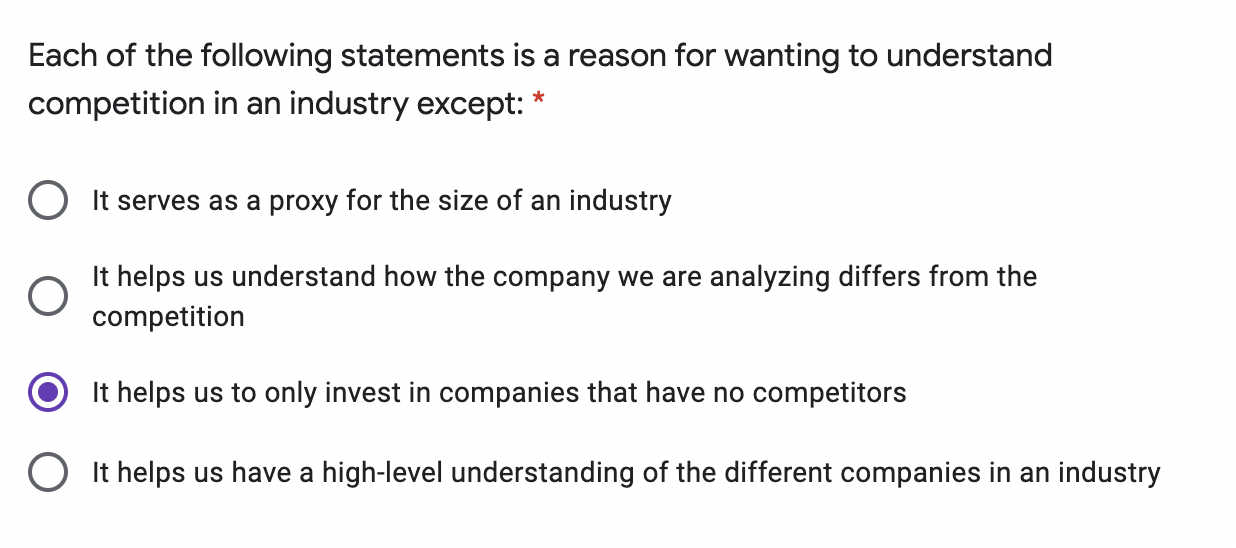The width and height of the screenshot is (1236, 548).
Task: Select the "proxy for the size" radio button
Action: click(x=47, y=201)
